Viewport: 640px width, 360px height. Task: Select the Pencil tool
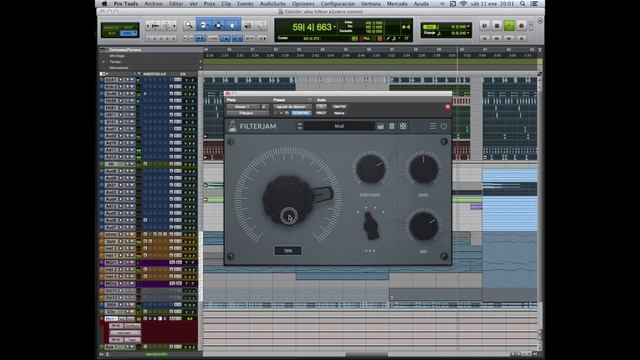(x=260, y=26)
